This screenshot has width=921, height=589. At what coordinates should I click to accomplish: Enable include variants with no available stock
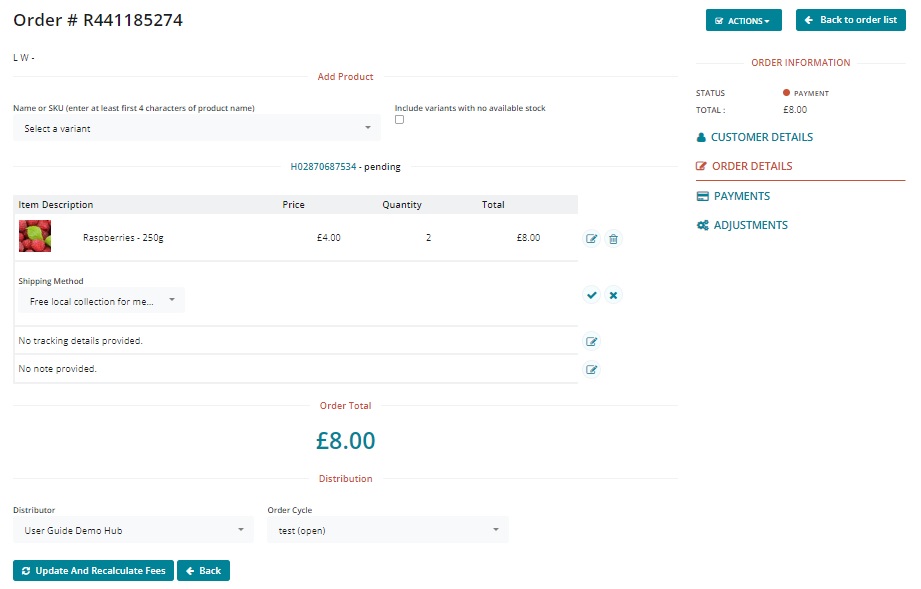tap(400, 120)
